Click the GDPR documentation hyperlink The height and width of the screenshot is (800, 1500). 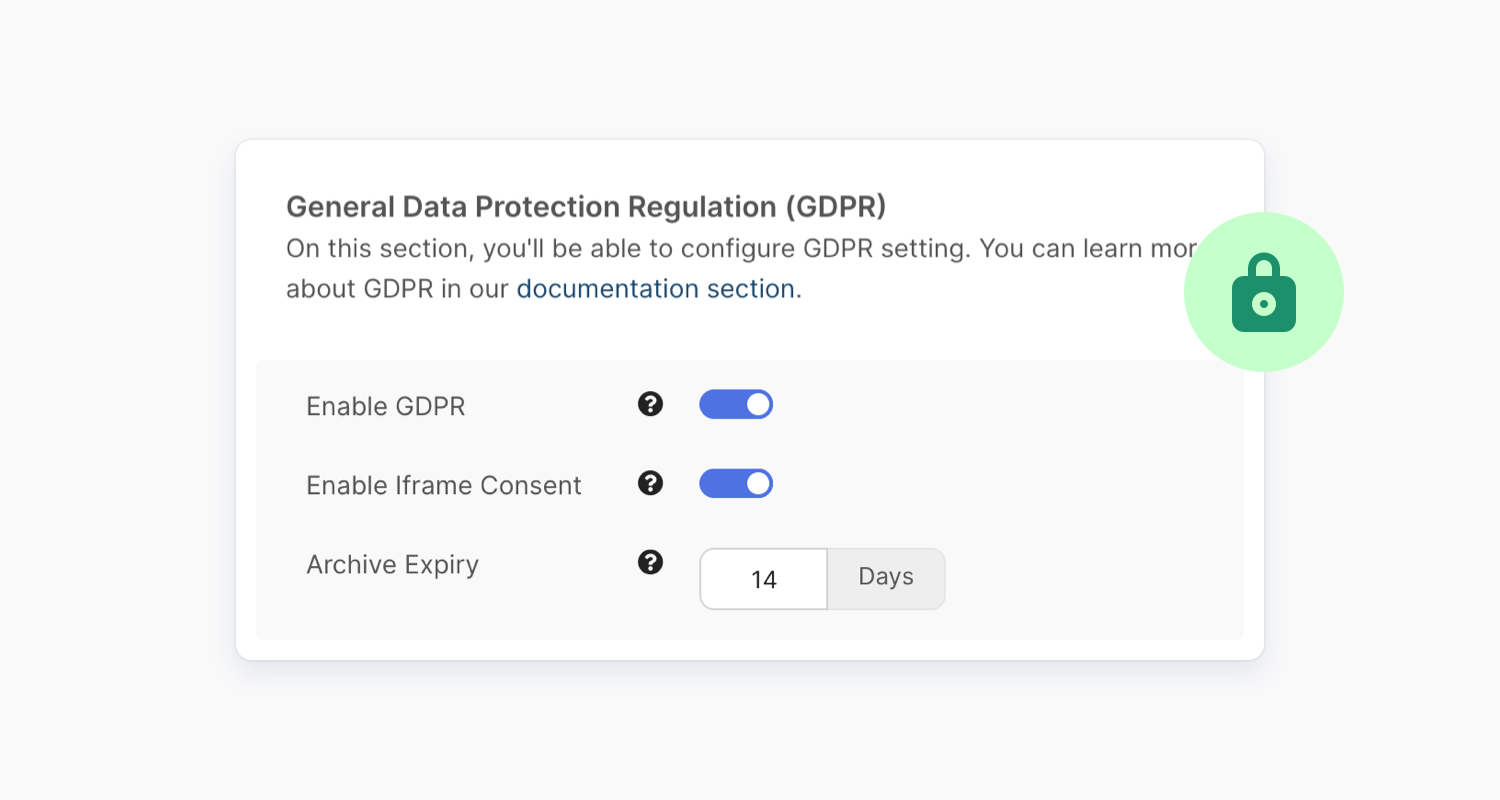tap(654, 288)
